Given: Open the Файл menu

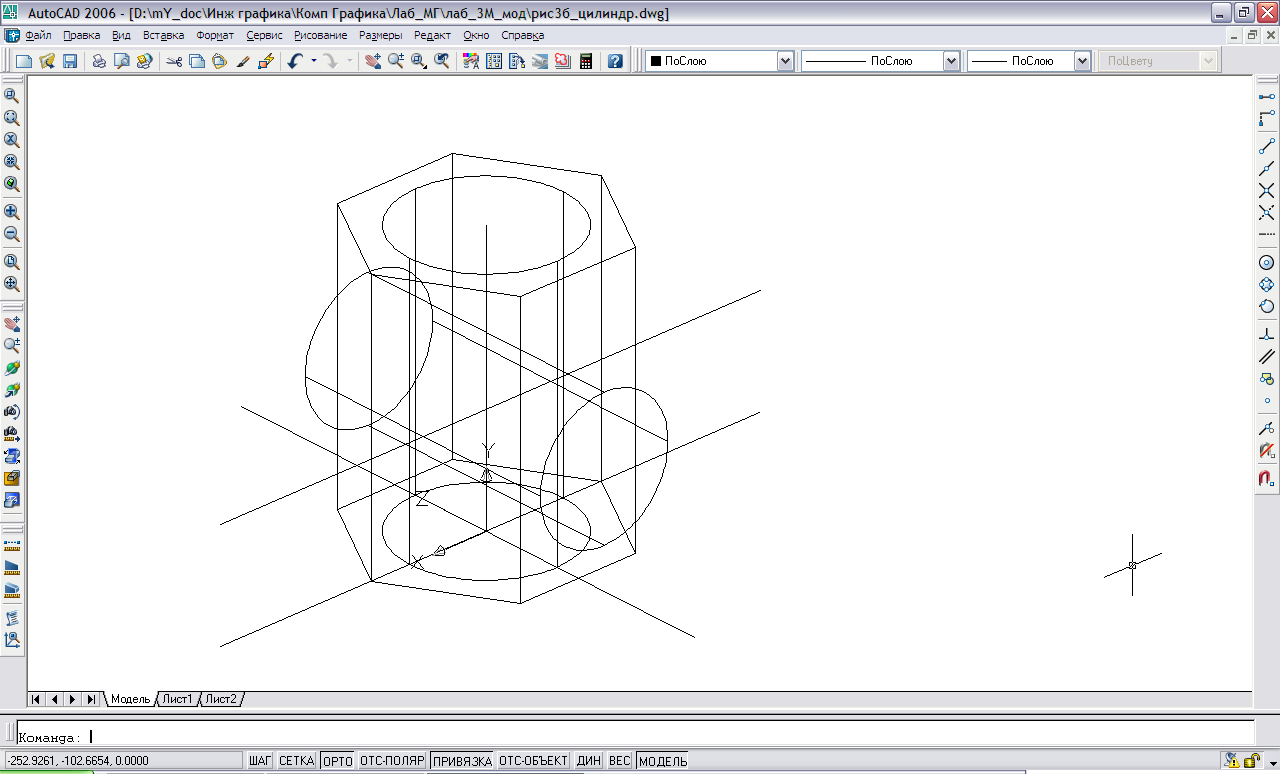Looking at the screenshot, I should click(x=38, y=35).
